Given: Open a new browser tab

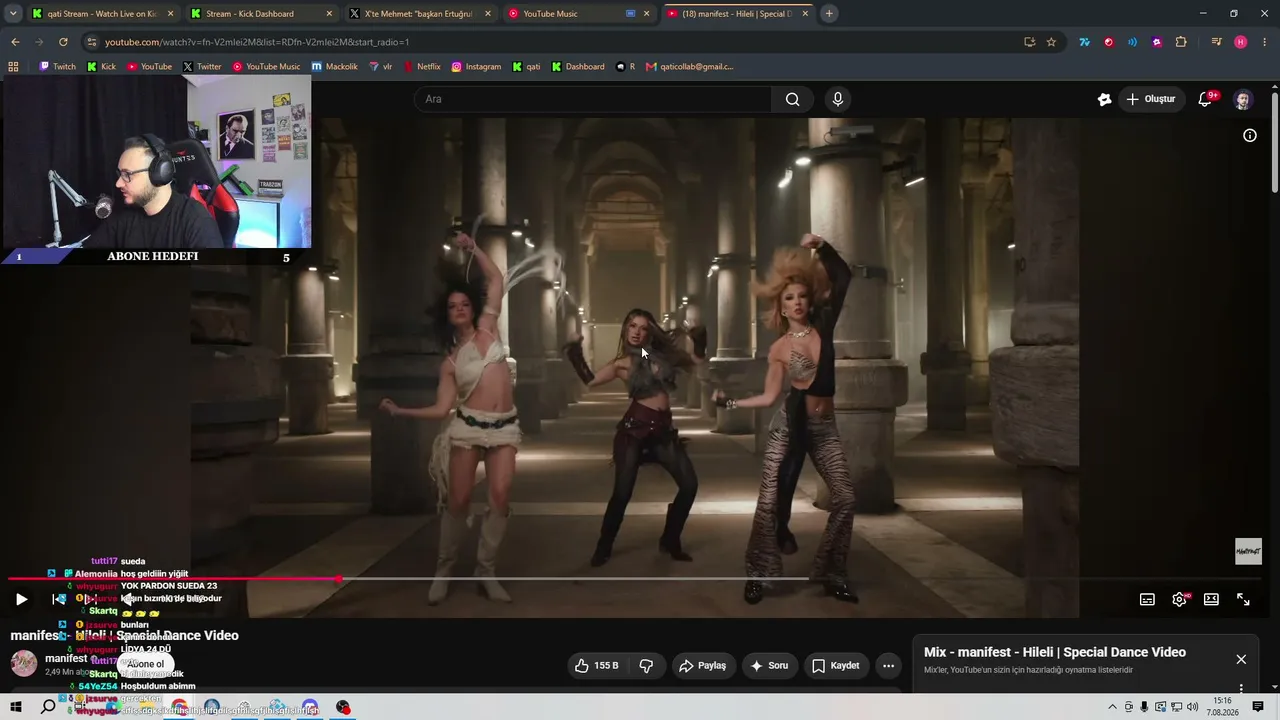Looking at the screenshot, I should [829, 14].
